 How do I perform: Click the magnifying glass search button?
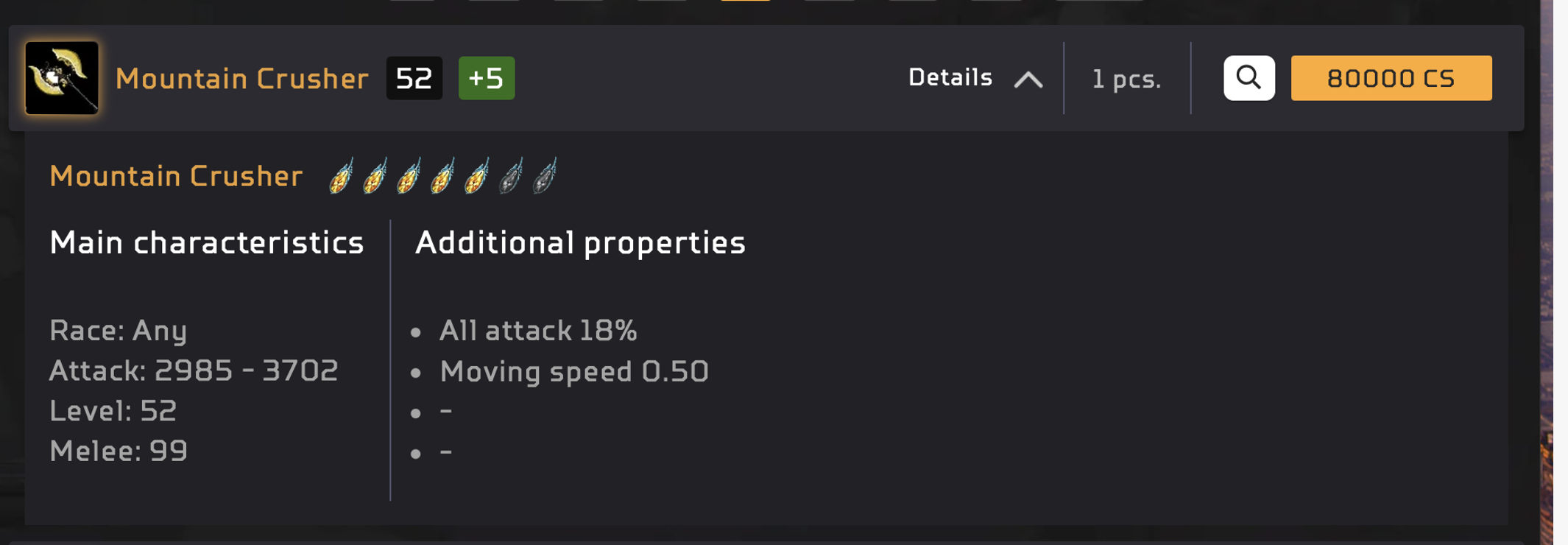(x=1249, y=78)
